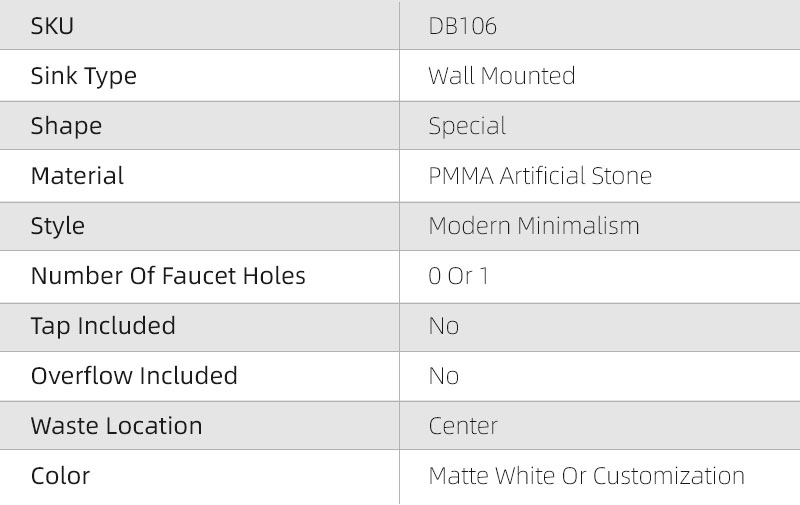Select No in Overflow Included row
The width and height of the screenshot is (800, 505).
click(444, 376)
